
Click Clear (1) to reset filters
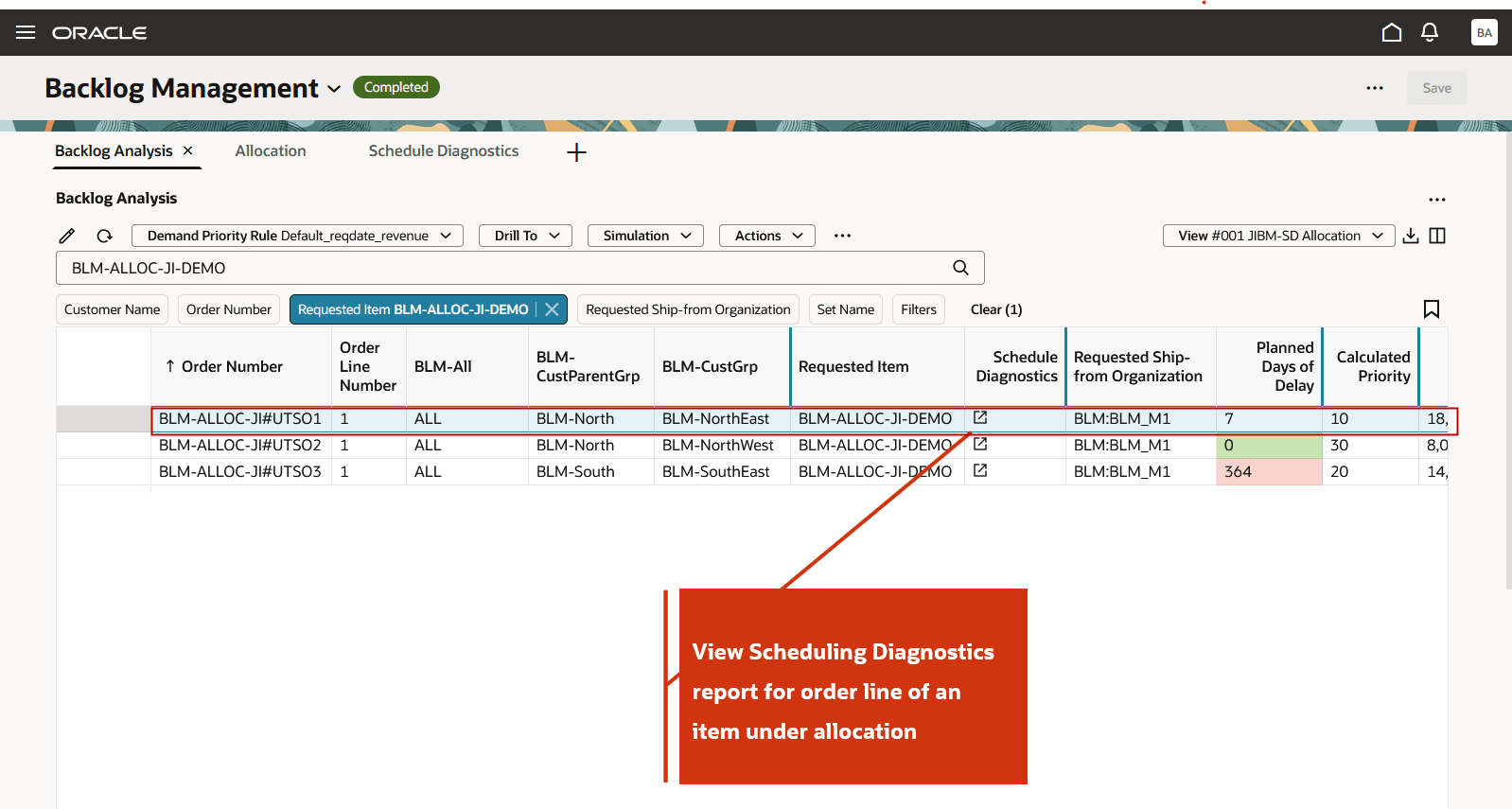[996, 309]
